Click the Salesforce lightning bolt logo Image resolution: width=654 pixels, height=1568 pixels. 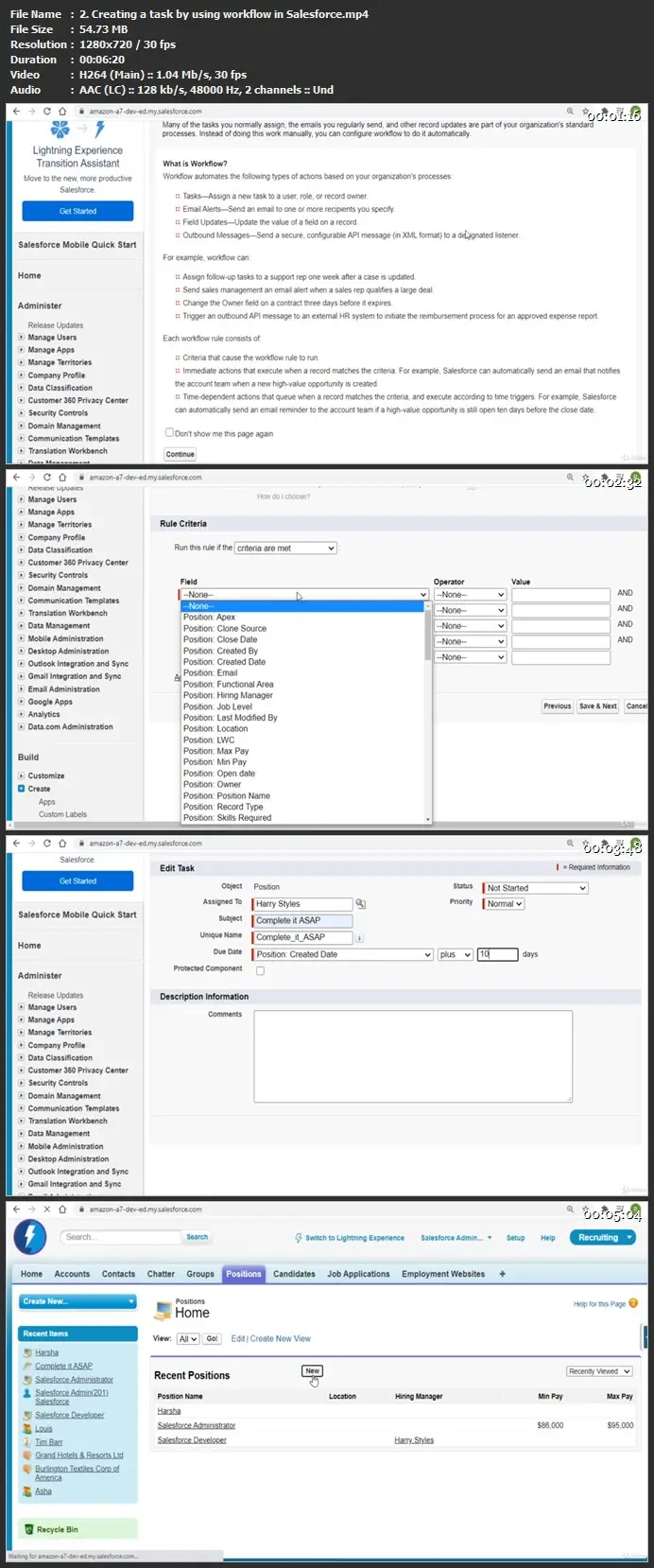30,1237
